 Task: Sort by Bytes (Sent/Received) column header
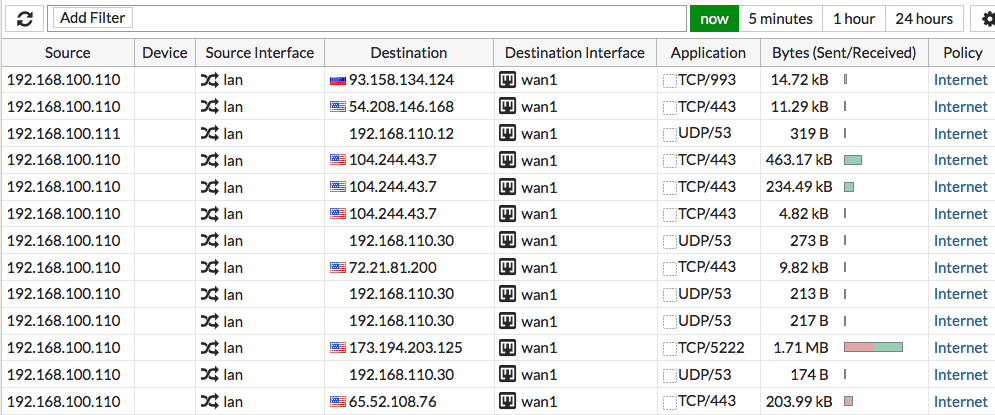[x=844, y=53]
